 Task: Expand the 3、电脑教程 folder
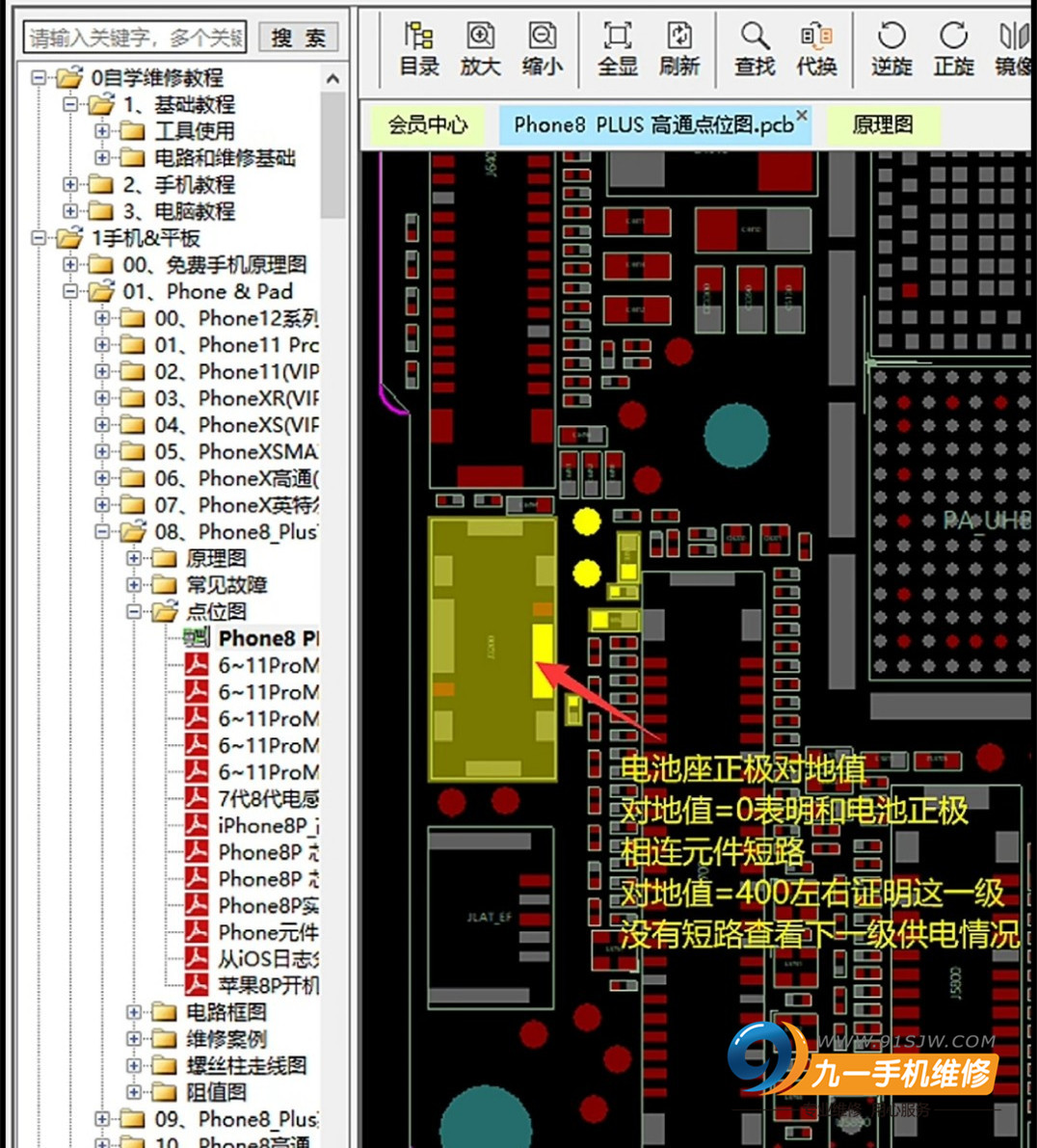pyautogui.click(x=70, y=211)
